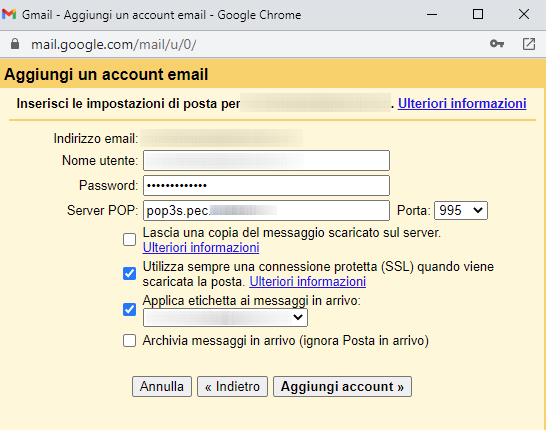The height and width of the screenshot is (430, 546).
Task: Click the Aggiungi account » button
Action: click(x=342, y=386)
